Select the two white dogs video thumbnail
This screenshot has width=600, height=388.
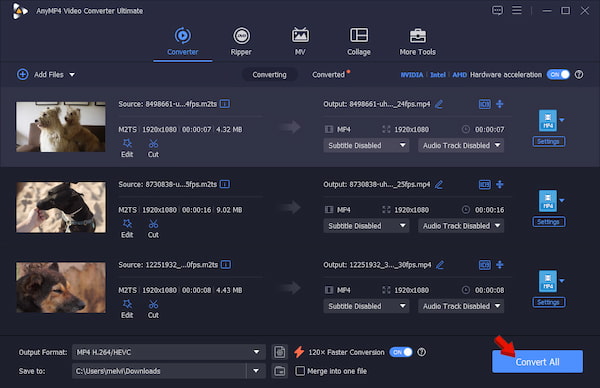pos(61,127)
